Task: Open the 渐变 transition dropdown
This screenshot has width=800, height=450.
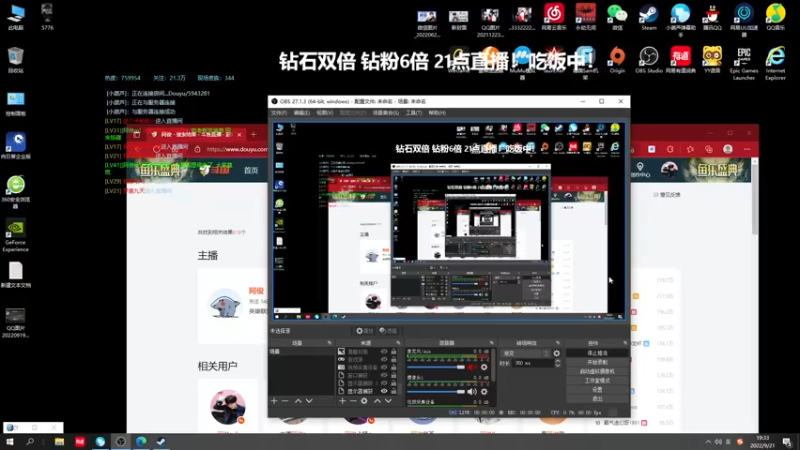Action: coord(526,353)
